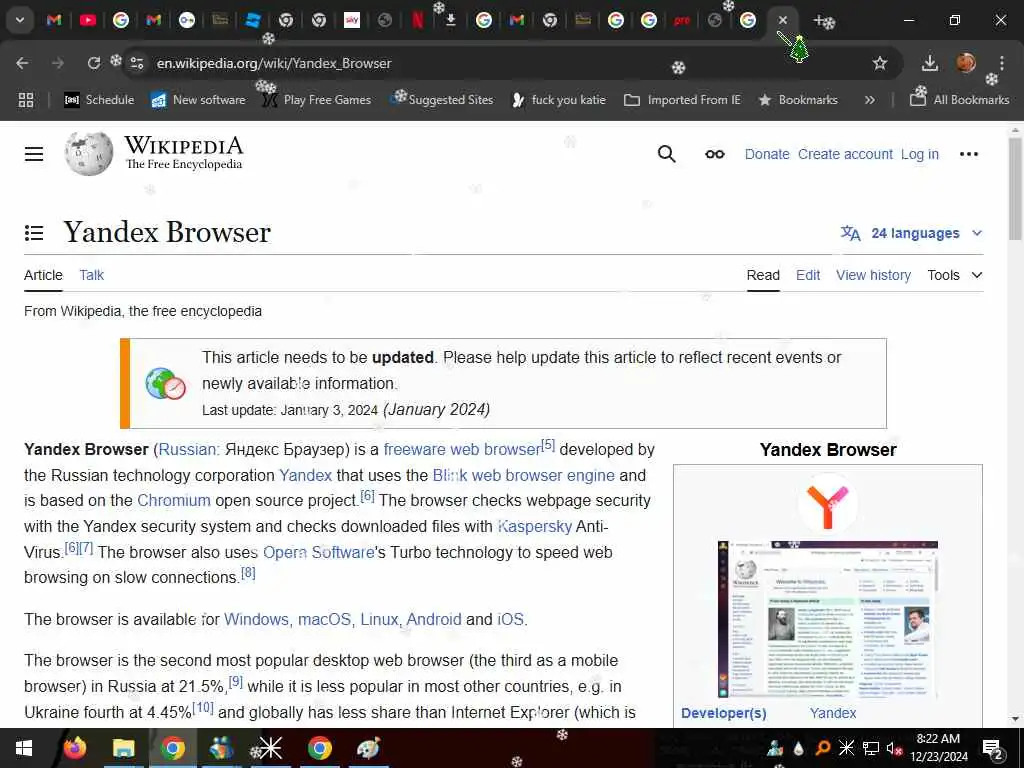Open Wikipedia main hamburger menu
The image size is (1024, 768).
tap(34, 154)
